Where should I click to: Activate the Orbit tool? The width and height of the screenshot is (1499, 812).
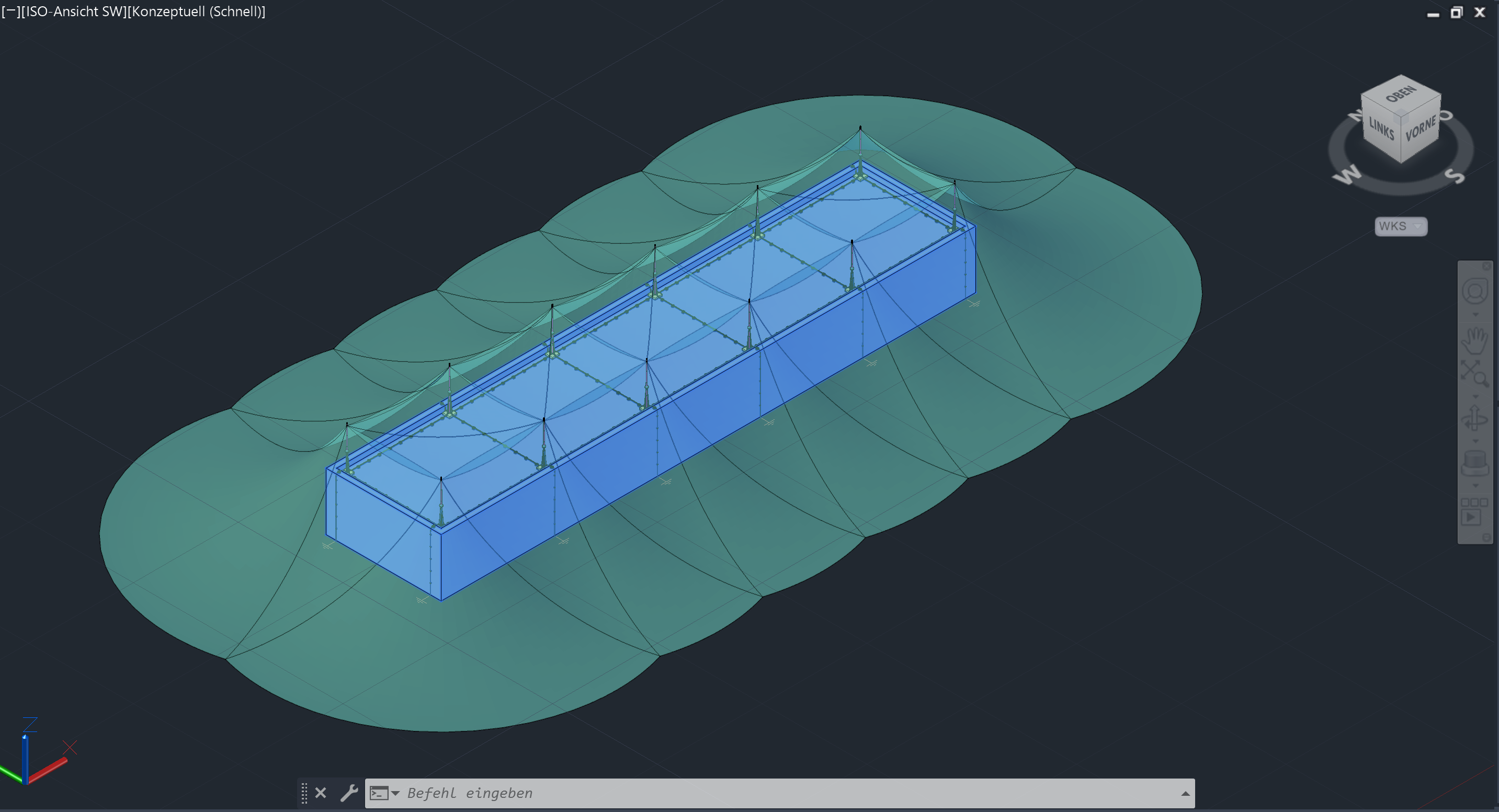[x=1474, y=418]
